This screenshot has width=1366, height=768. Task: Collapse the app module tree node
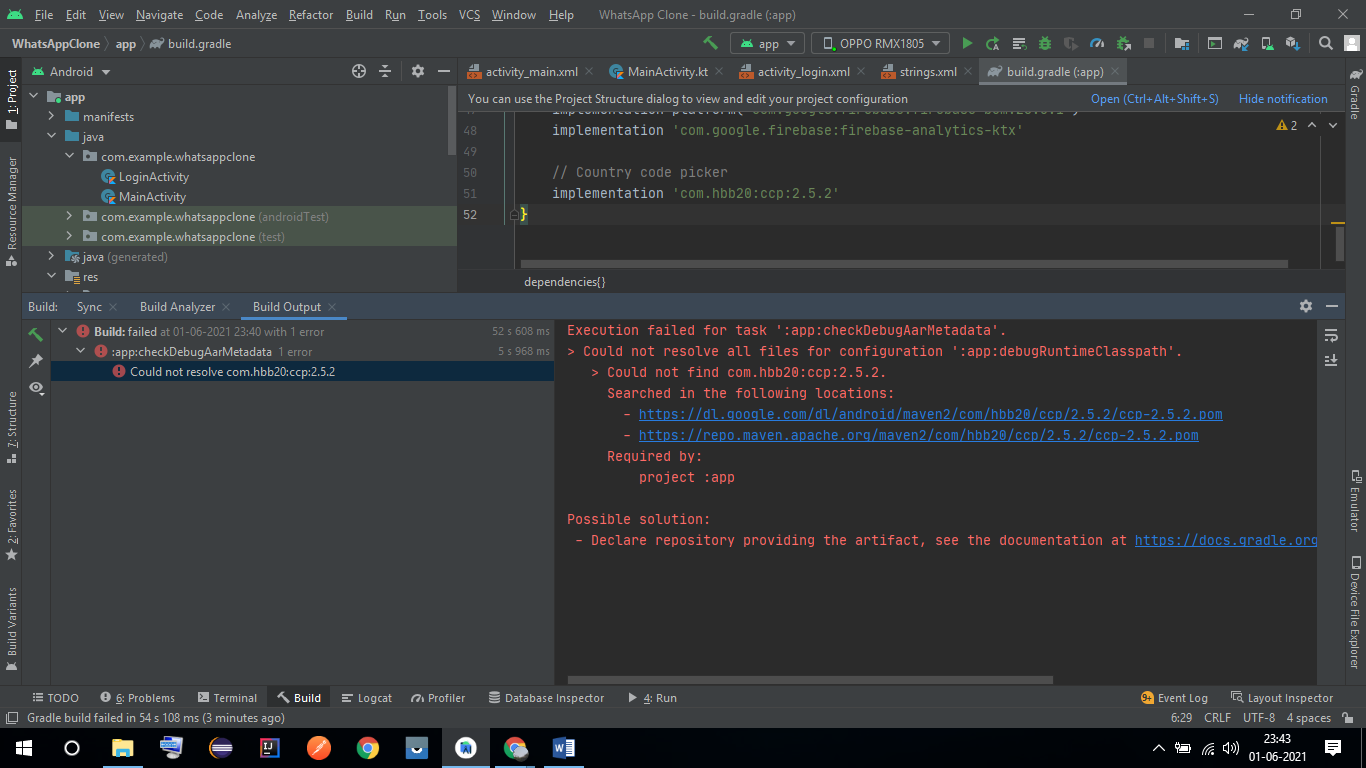33,97
